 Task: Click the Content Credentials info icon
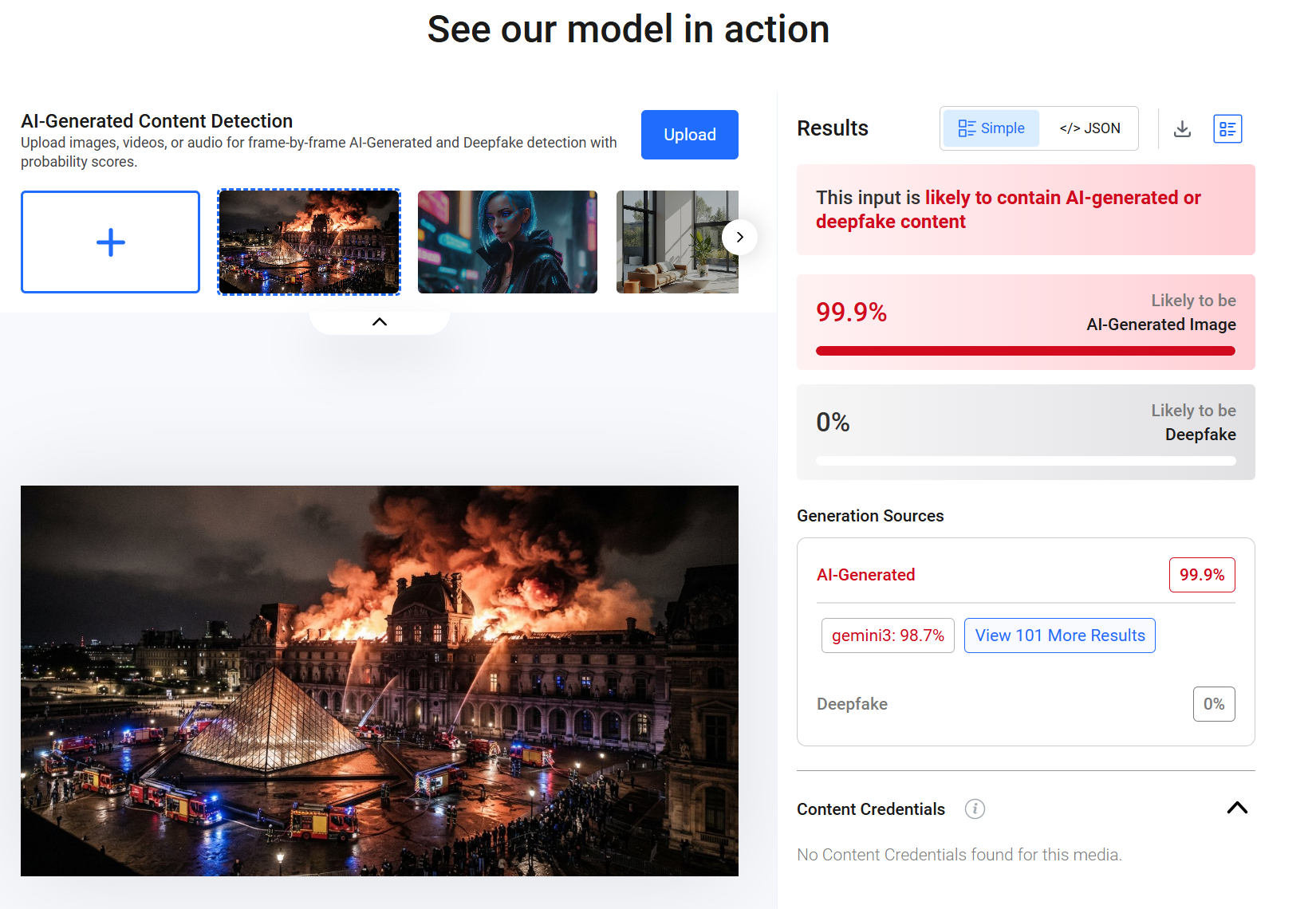click(975, 809)
